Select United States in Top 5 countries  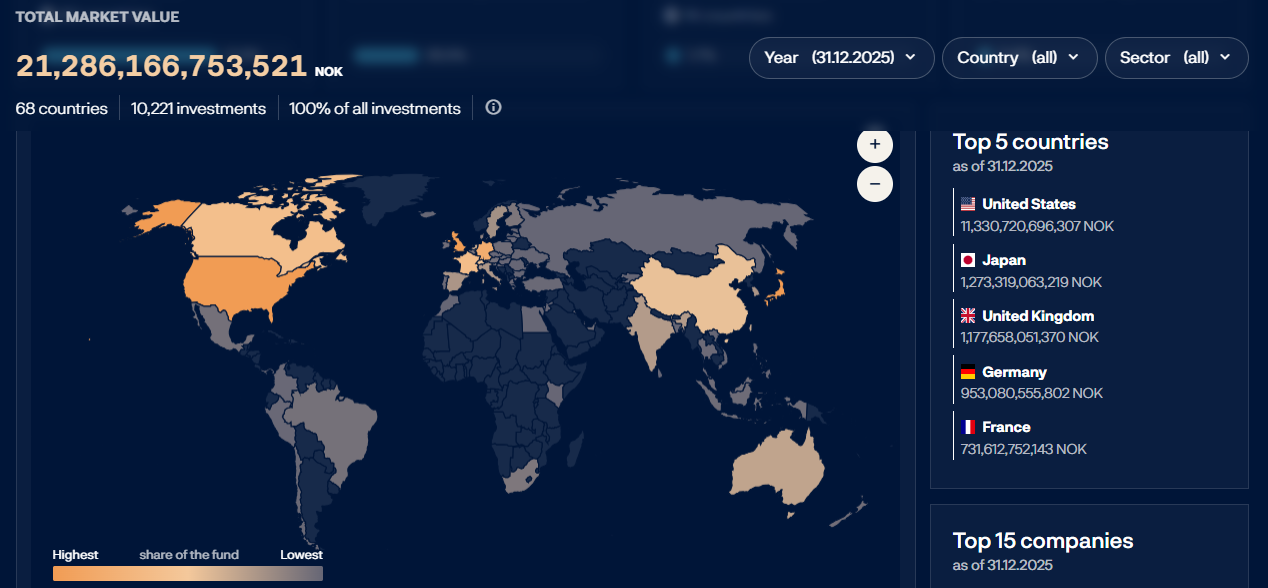1029,204
